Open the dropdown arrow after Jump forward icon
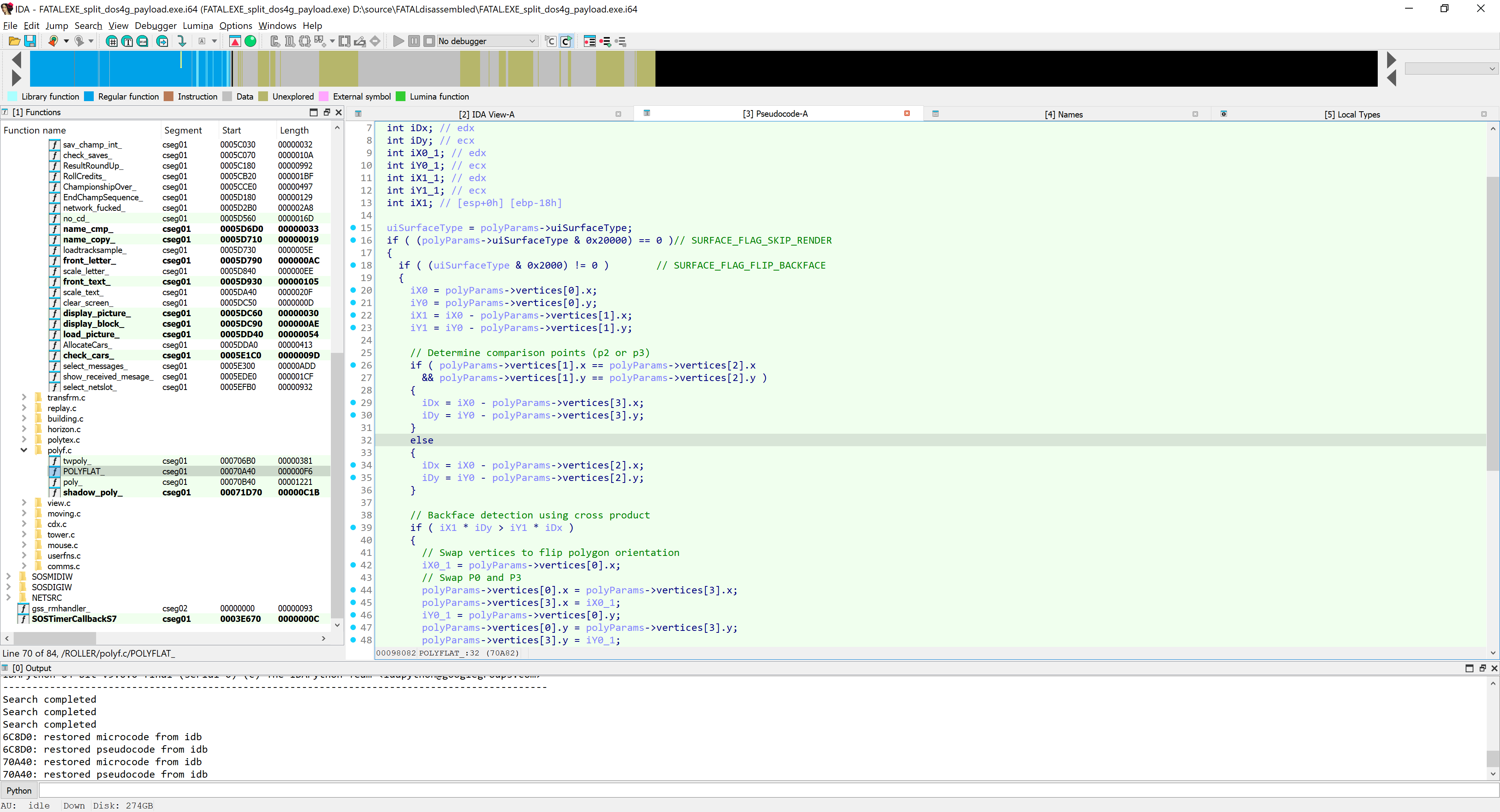The image size is (1500, 812). tap(91, 41)
